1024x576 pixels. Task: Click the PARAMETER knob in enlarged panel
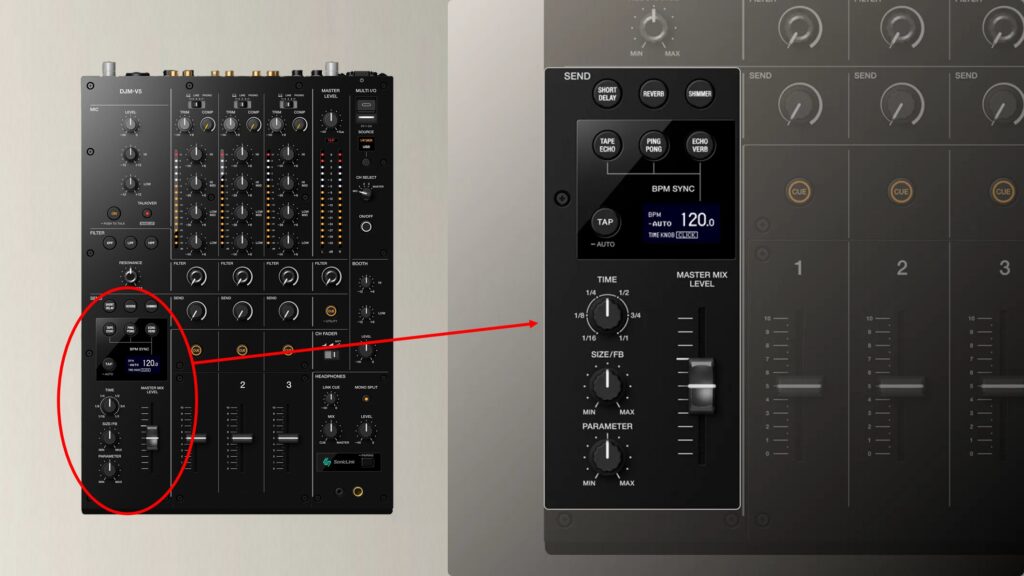click(607, 455)
